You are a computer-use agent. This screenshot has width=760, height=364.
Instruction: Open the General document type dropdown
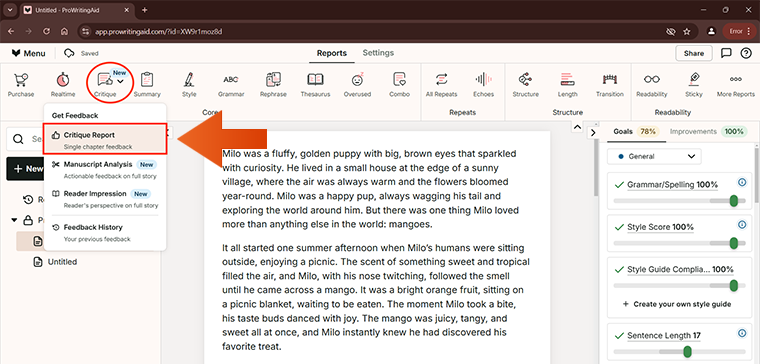tap(654, 157)
